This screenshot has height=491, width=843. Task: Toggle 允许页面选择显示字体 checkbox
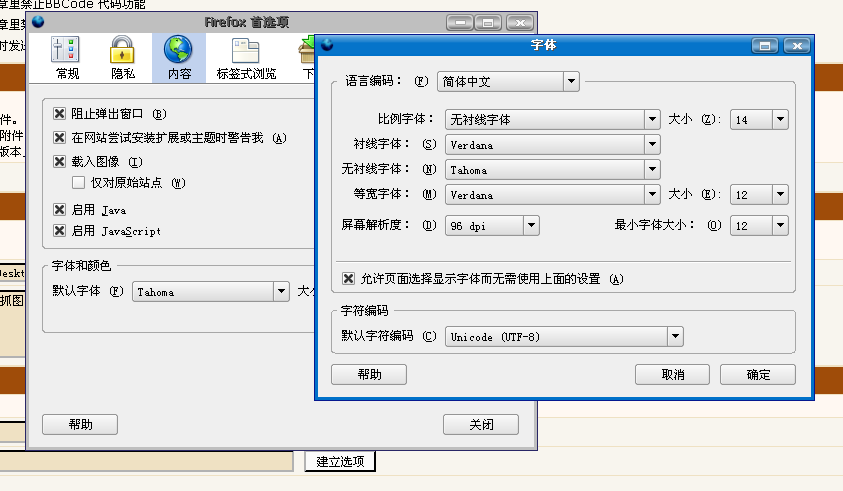click(x=348, y=279)
